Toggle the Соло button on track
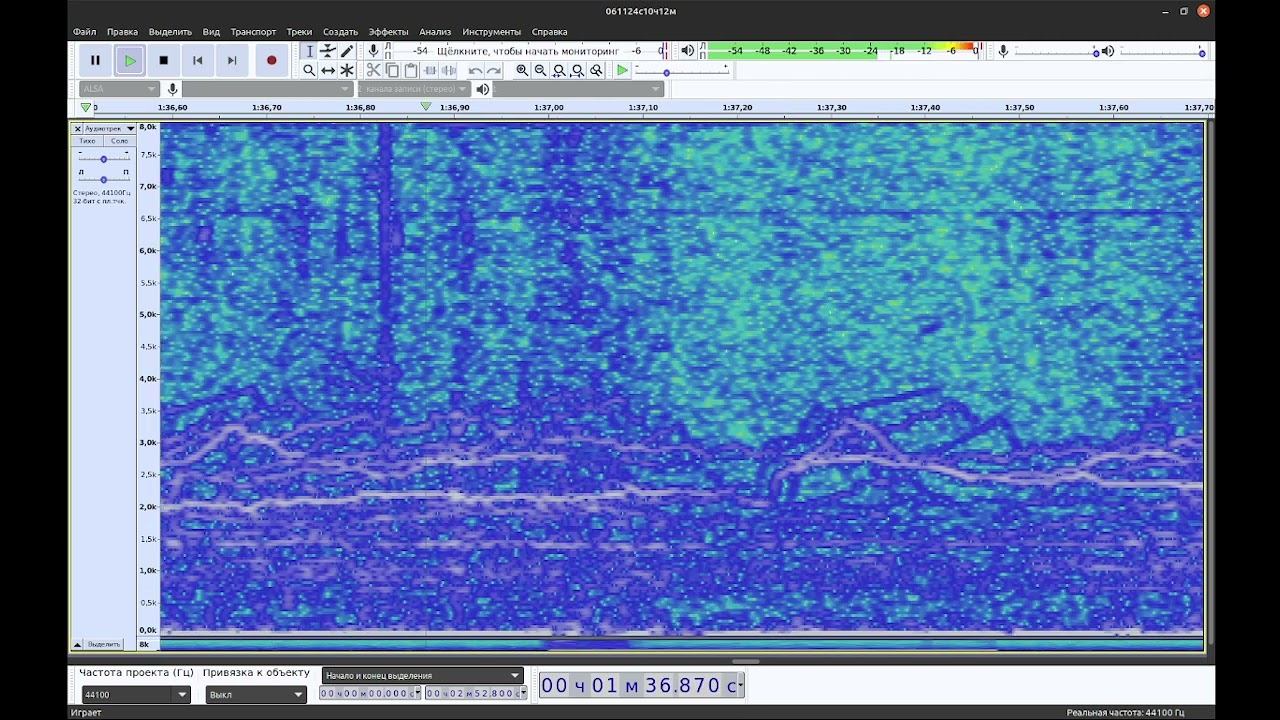Screen dimensions: 1280x720 [x=119, y=141]
